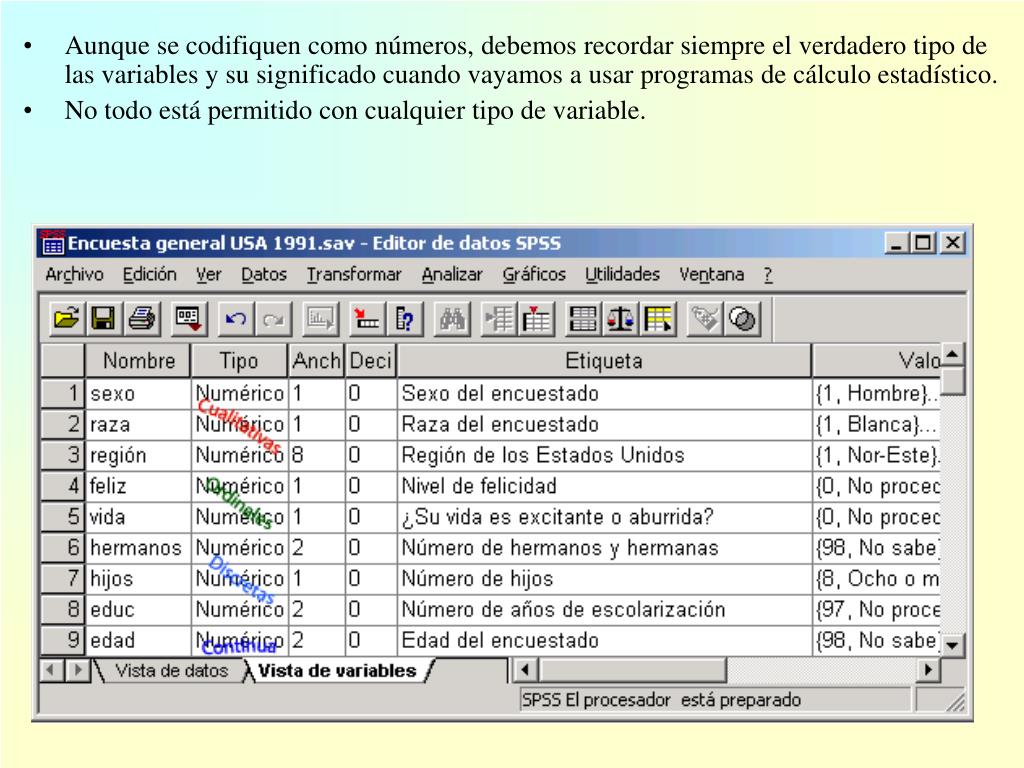Click status text 'SPSS El procesador está preparado'

click(661, 700)
